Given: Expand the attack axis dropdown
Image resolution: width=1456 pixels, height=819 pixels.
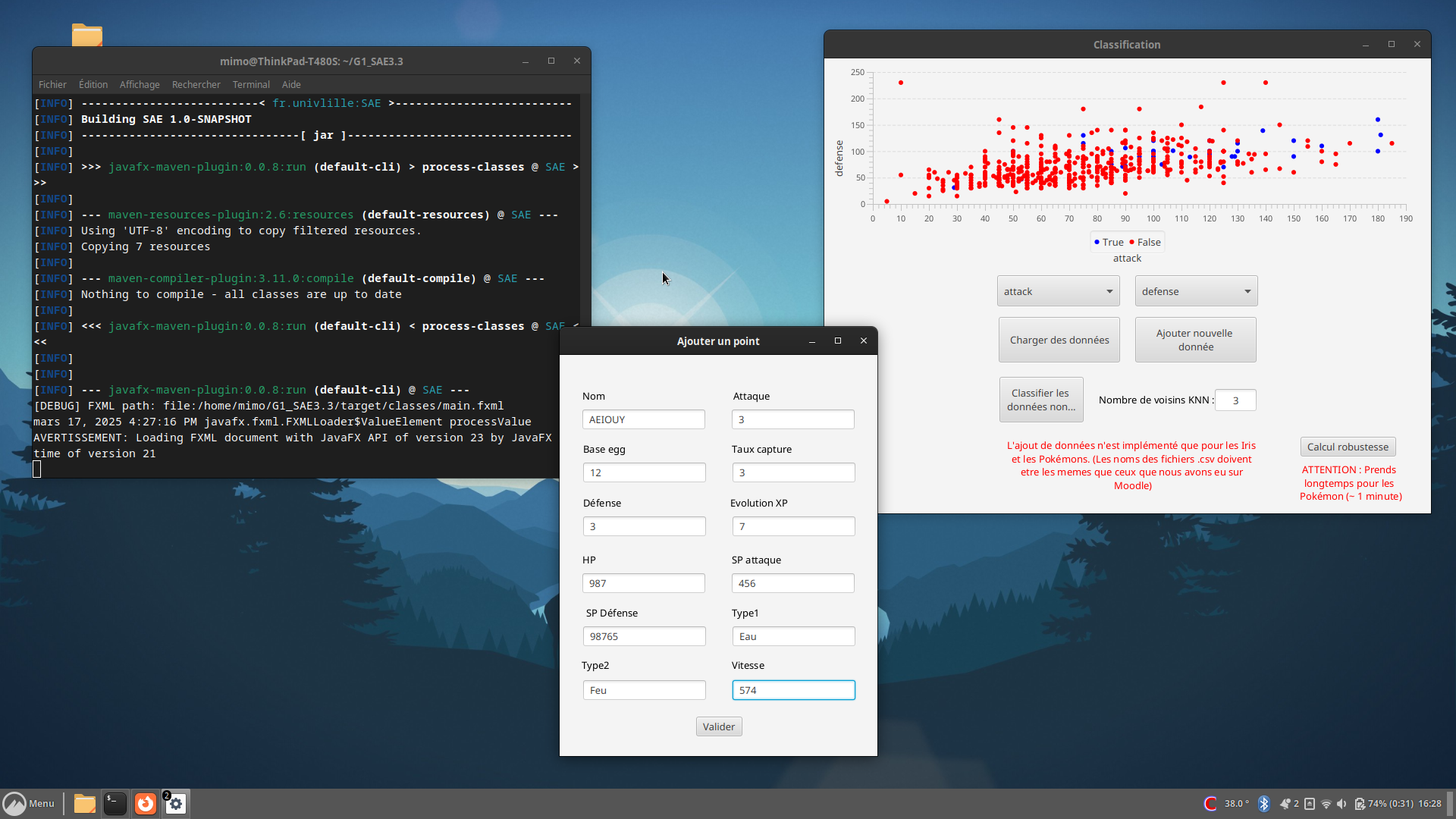Looking at the screenshot, I should tap(1058, 291).
